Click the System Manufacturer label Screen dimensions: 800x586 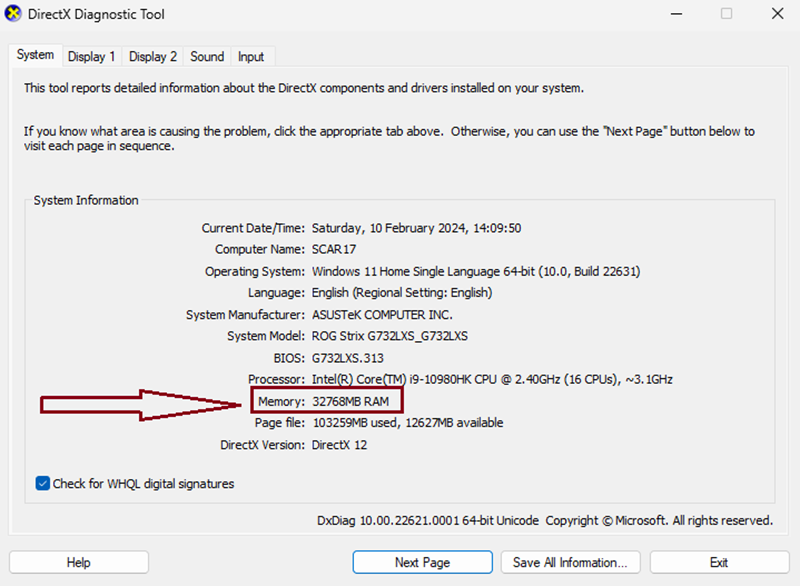click(245, 315)
